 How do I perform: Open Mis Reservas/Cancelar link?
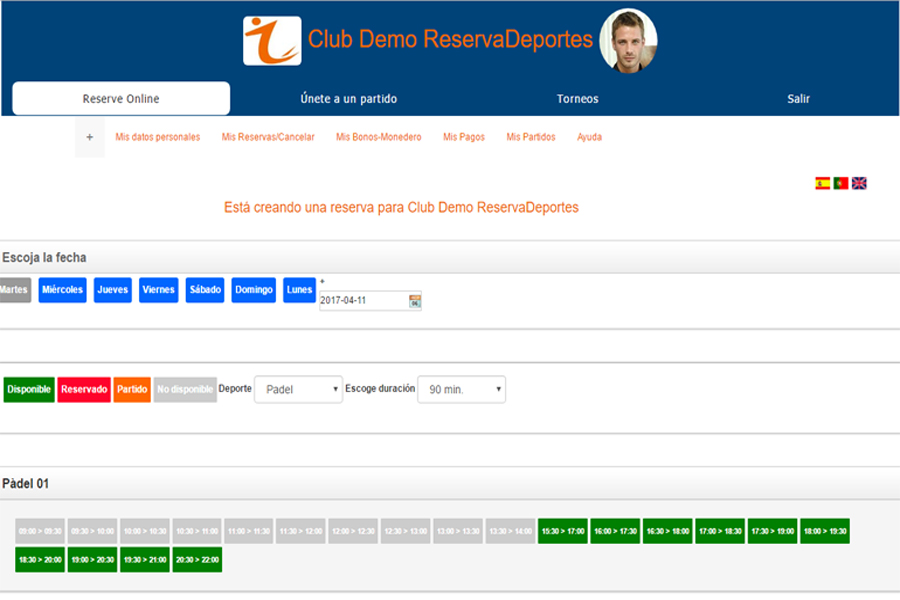point(268,137)
